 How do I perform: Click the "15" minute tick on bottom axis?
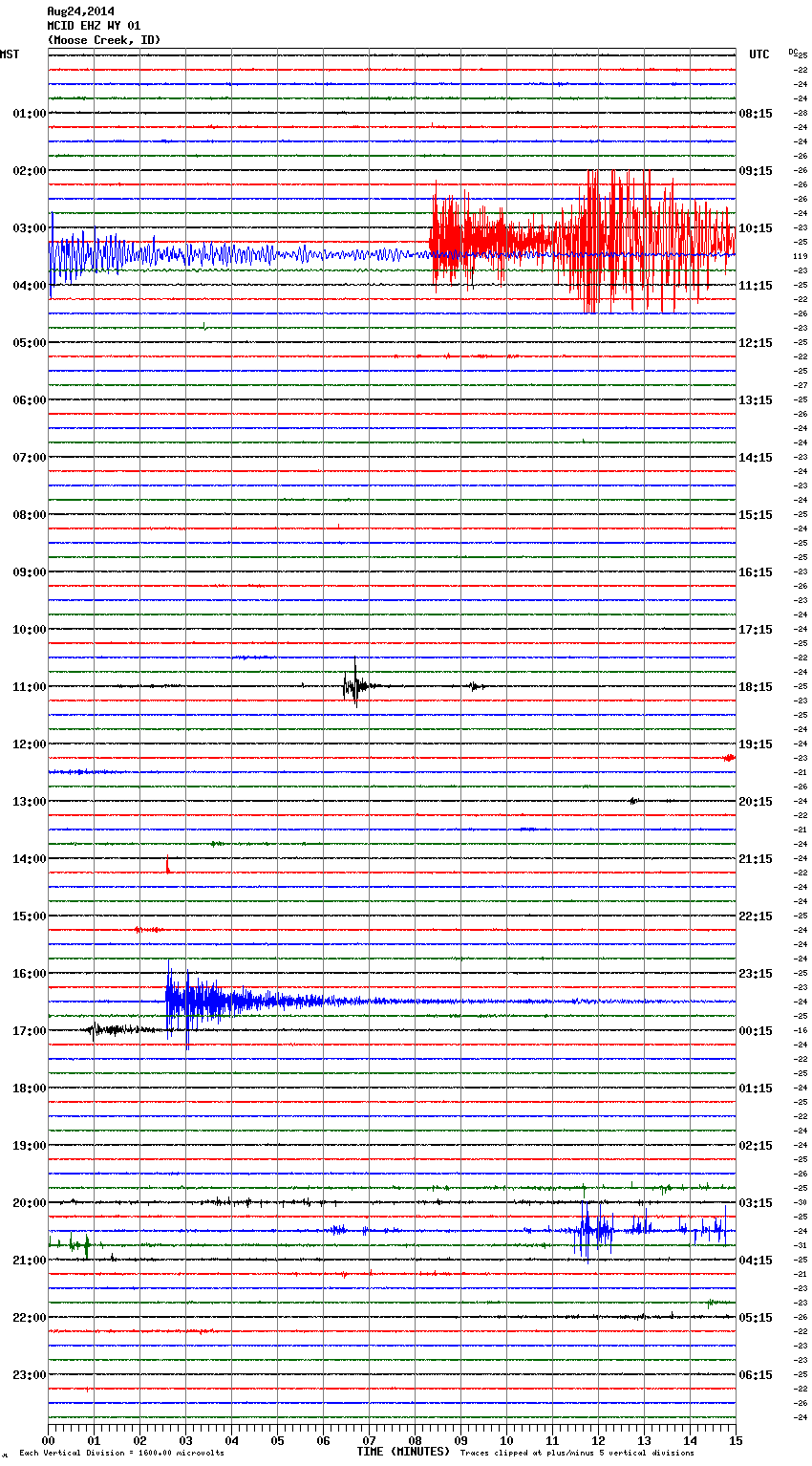(x=736, y=1439)
